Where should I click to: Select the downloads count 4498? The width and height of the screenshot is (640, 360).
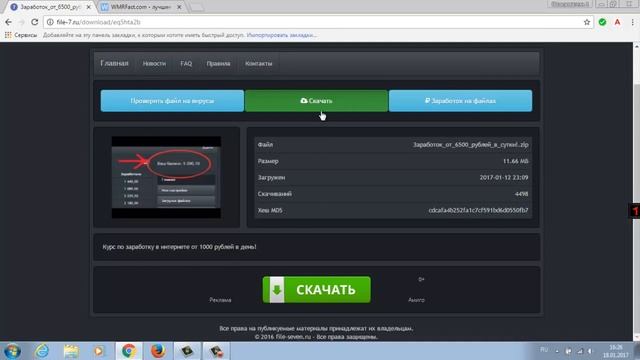tap(521, 194)
